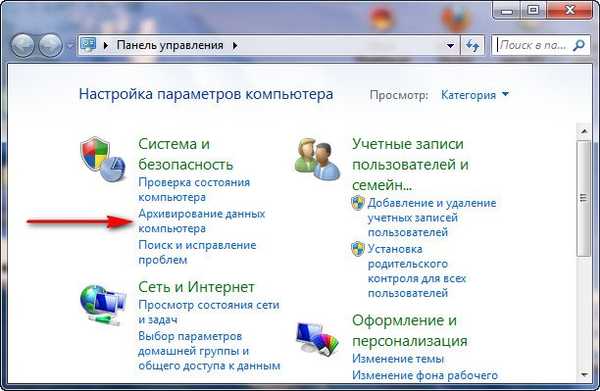Open the Категория view dropdown
Screen dimensions: 600x391
(475, 94)
